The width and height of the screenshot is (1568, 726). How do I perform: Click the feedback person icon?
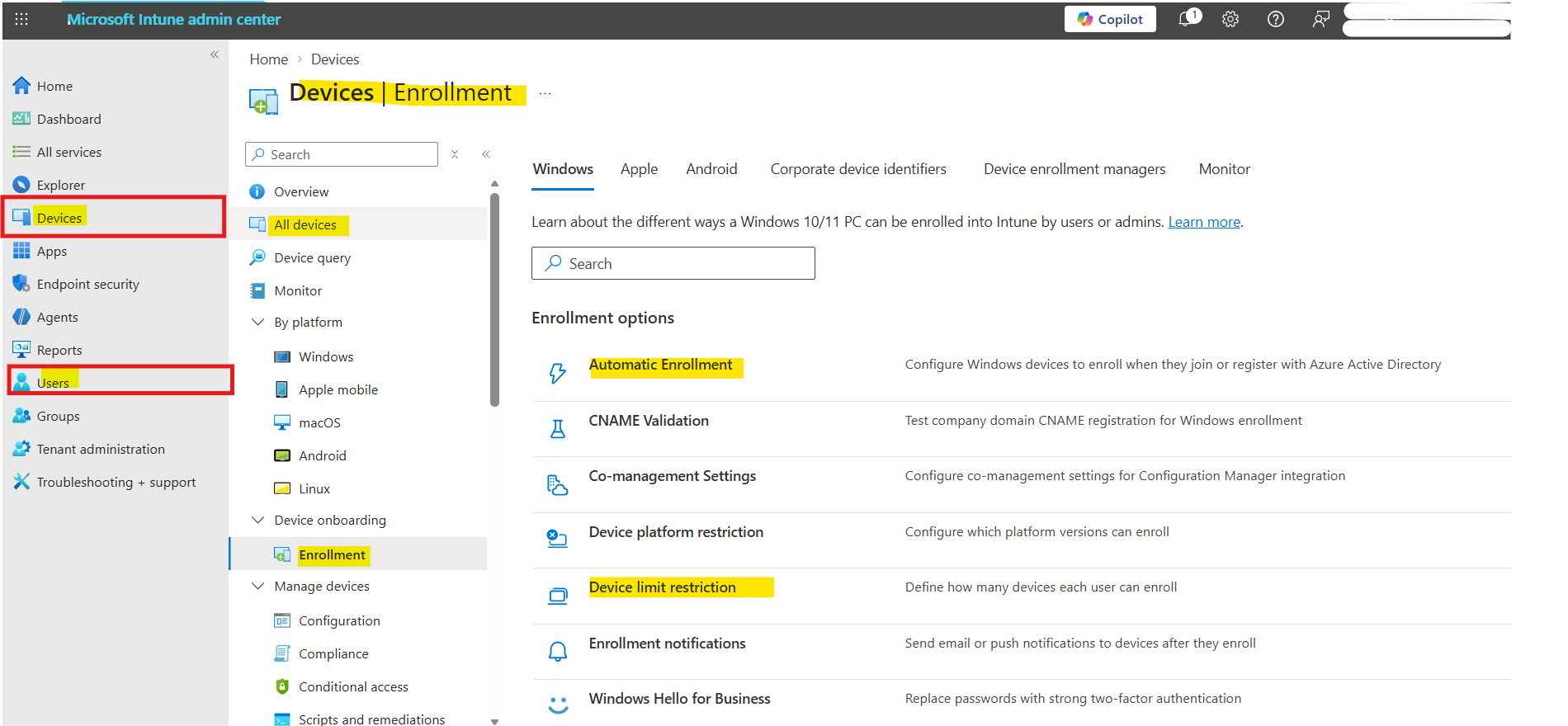(1321, 19)
